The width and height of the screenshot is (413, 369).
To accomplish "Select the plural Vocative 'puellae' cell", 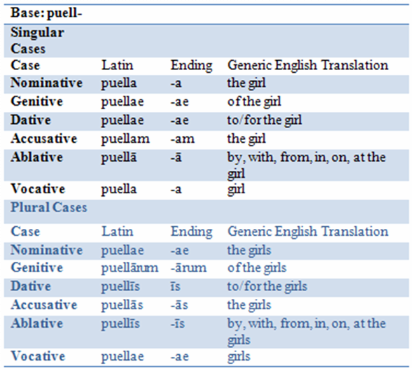I will [122, 356].
